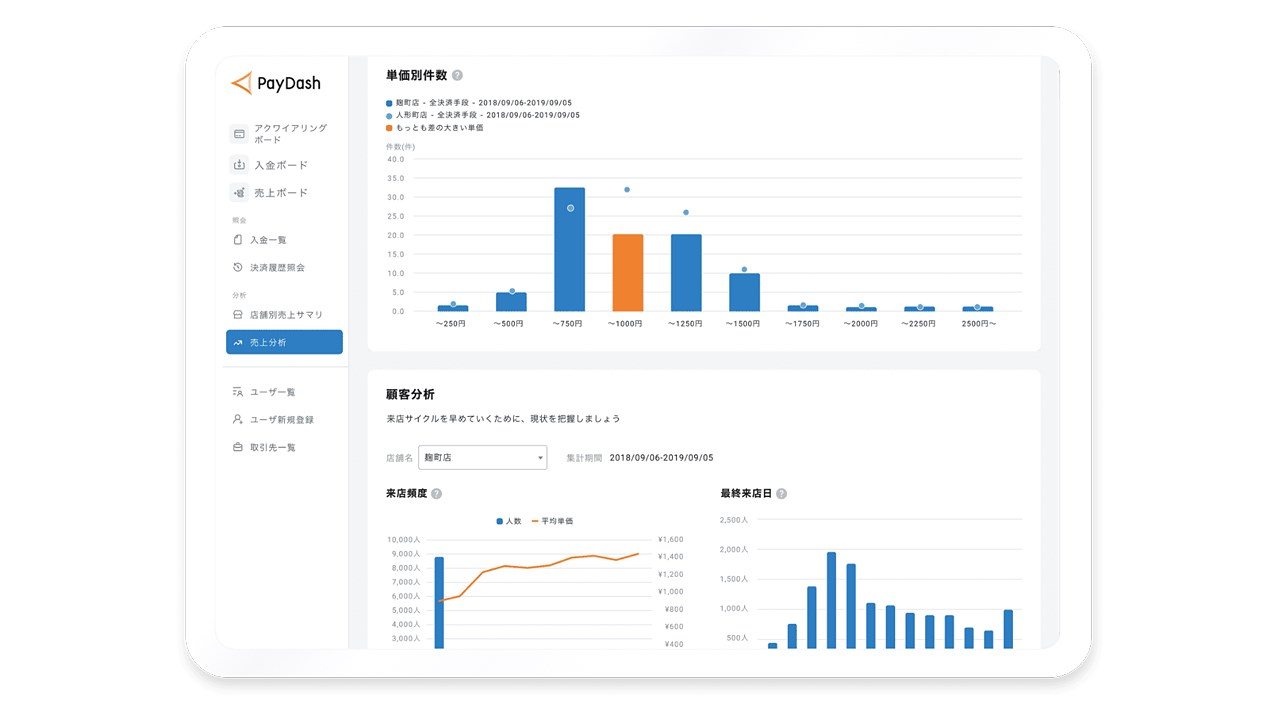Click the 人形町店 dot above ～1250円

click(x=686, y=212)
